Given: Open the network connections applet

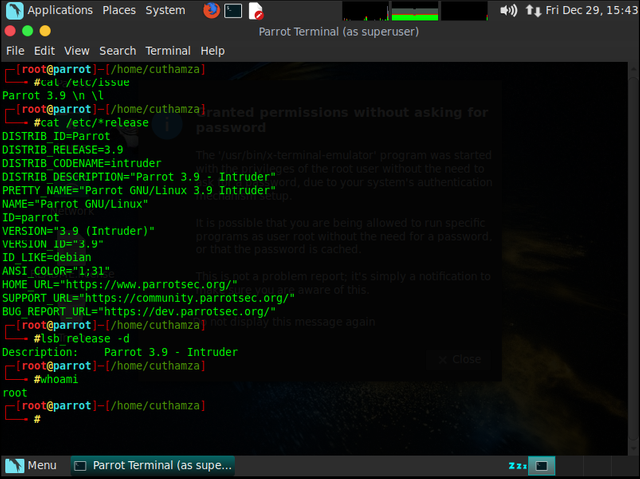Looking at the screenshot, I should click(x=533, y=10).
